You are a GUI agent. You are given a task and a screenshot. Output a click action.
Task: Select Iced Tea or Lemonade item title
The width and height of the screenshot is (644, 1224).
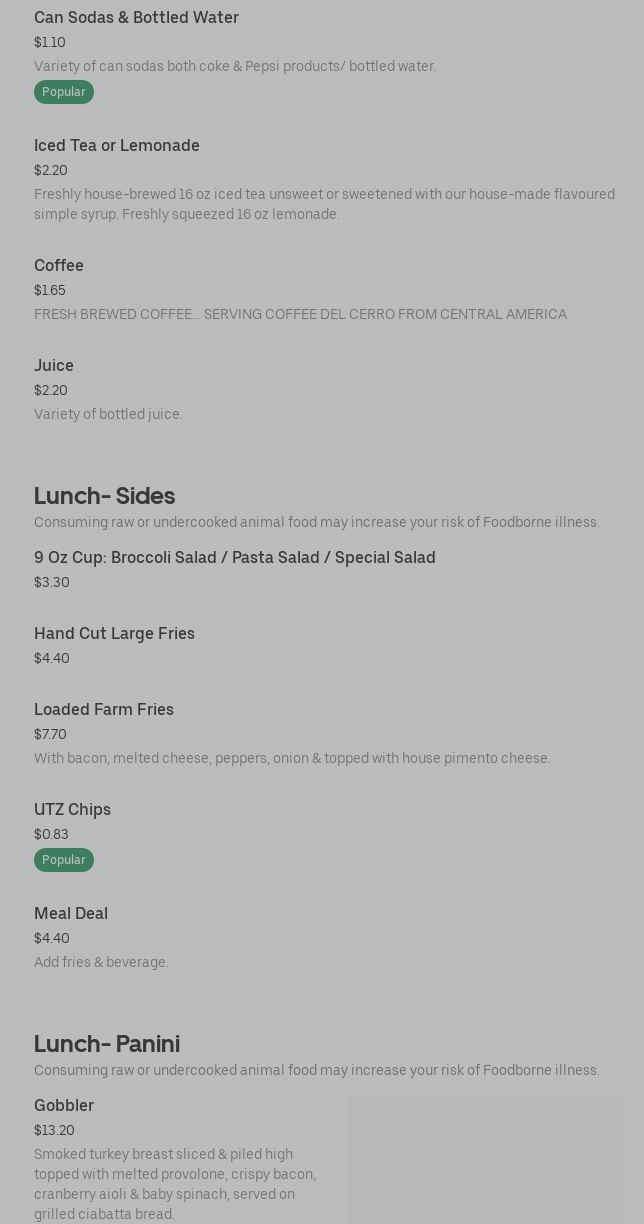pyautogui.click(x=117, y=146)
